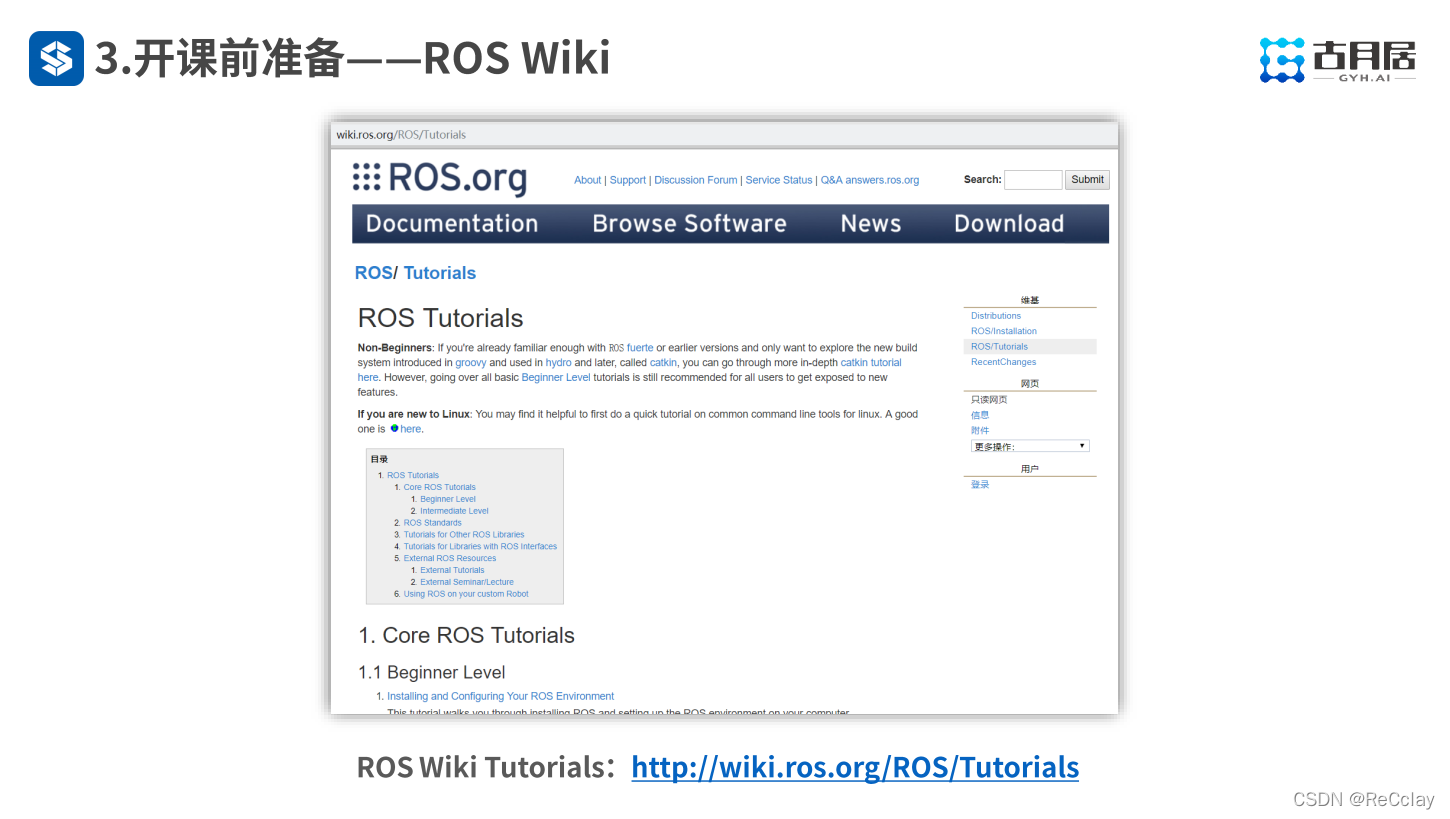Jump to 'External ROS Resources' in contents
Screen dimensions: 1450x819
pos(450,558)
